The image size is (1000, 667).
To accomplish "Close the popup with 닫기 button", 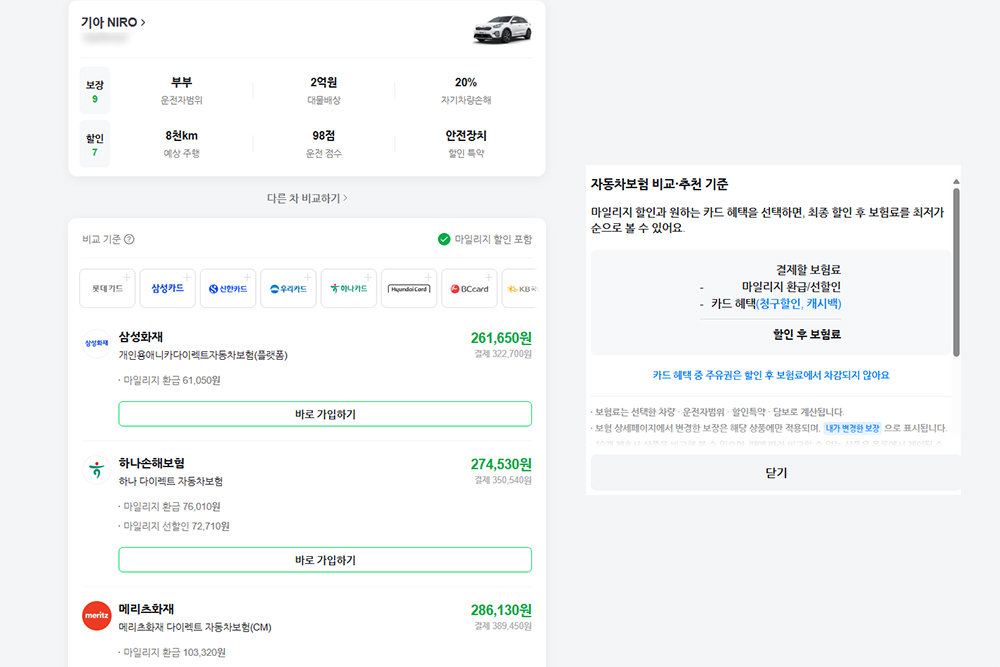I will coord(775,472).
